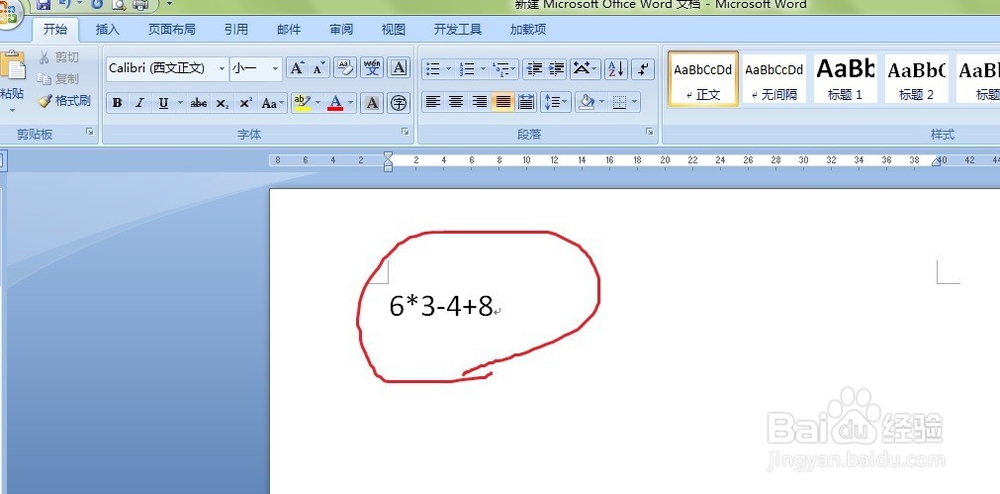Apply the 标题 2 style
This screenshot has width=1000, height=494.
point(916,78)
